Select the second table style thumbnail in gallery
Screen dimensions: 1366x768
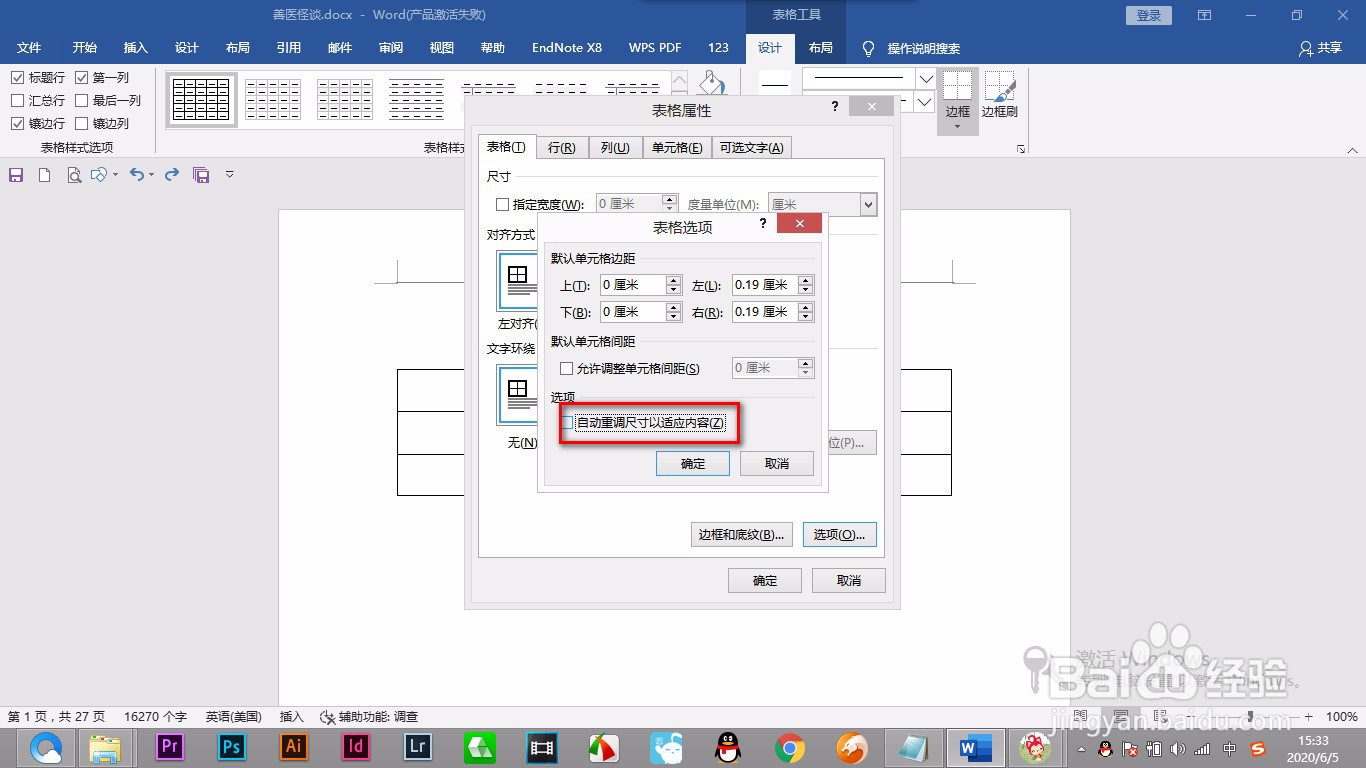(x=273, y=100)
